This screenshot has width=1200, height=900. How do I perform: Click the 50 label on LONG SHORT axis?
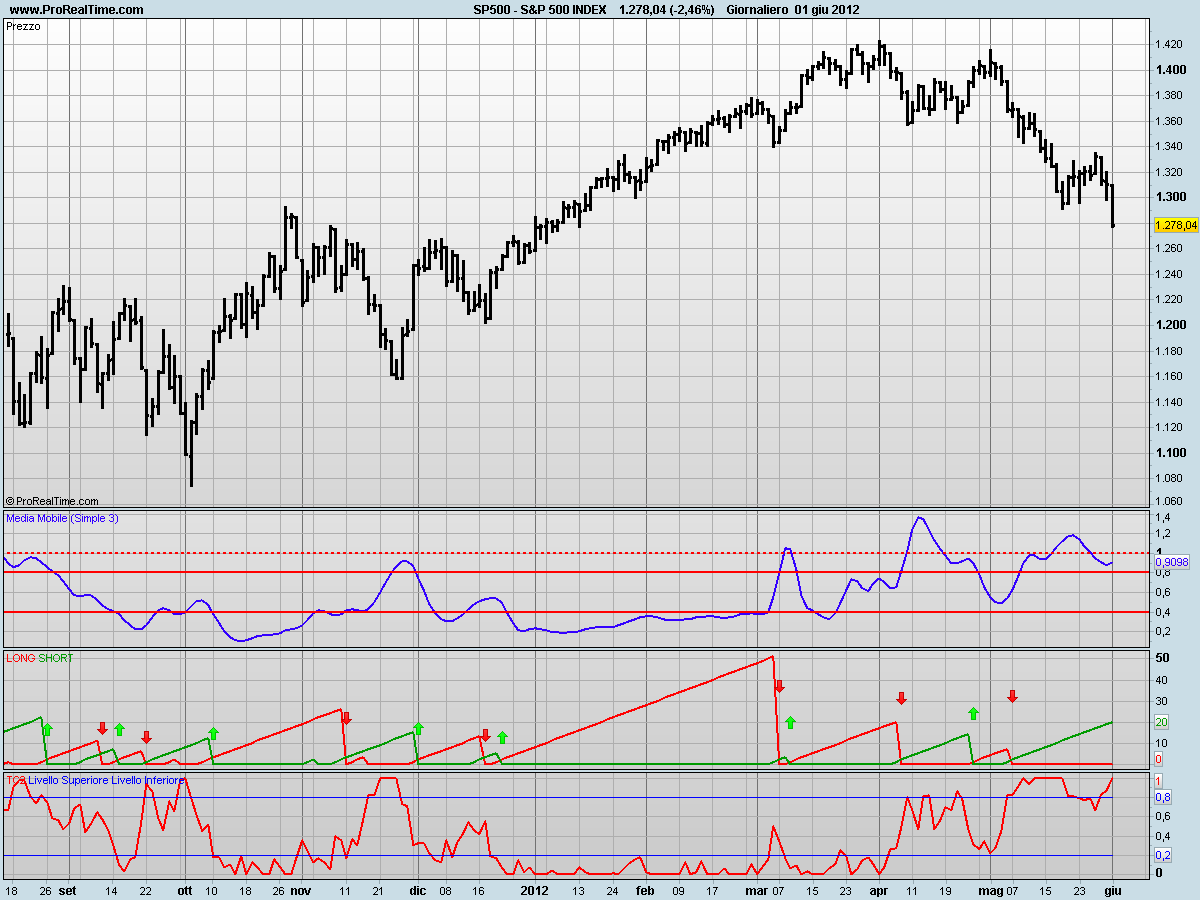[x=1162, y=658]
